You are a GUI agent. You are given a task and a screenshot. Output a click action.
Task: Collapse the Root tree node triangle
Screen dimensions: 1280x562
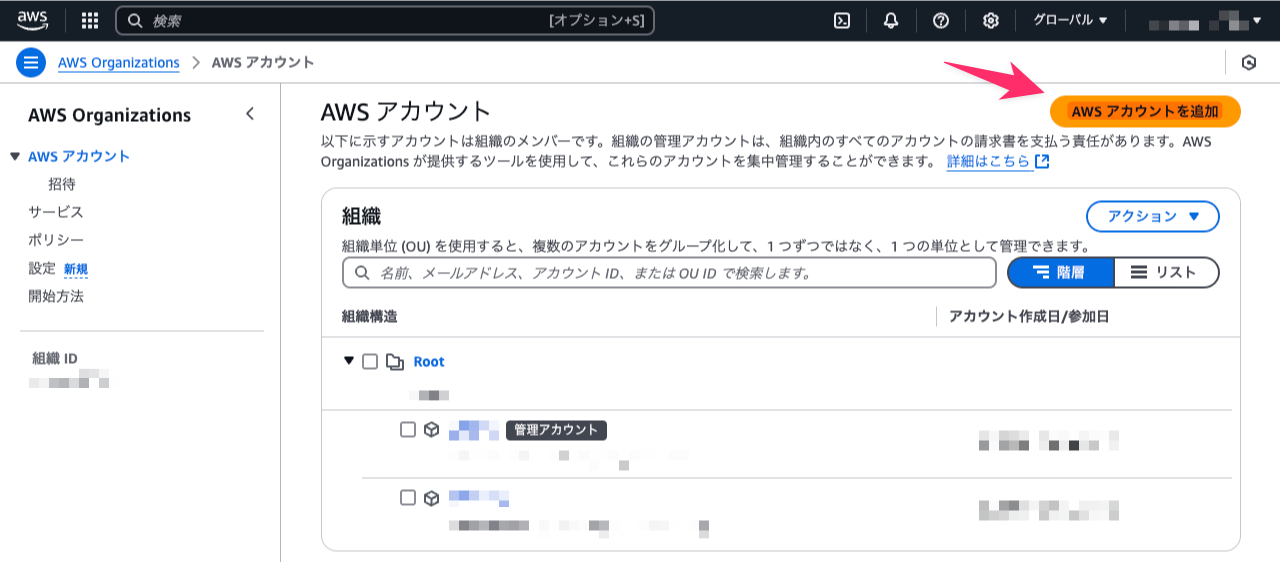(x=349, y=361)
